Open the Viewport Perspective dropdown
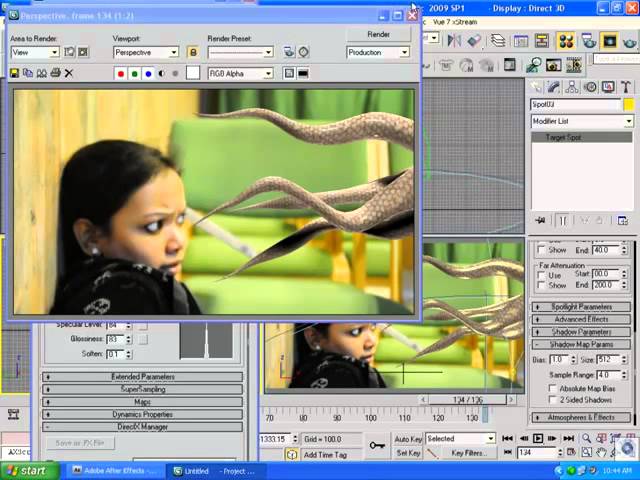 pos(146,52)
